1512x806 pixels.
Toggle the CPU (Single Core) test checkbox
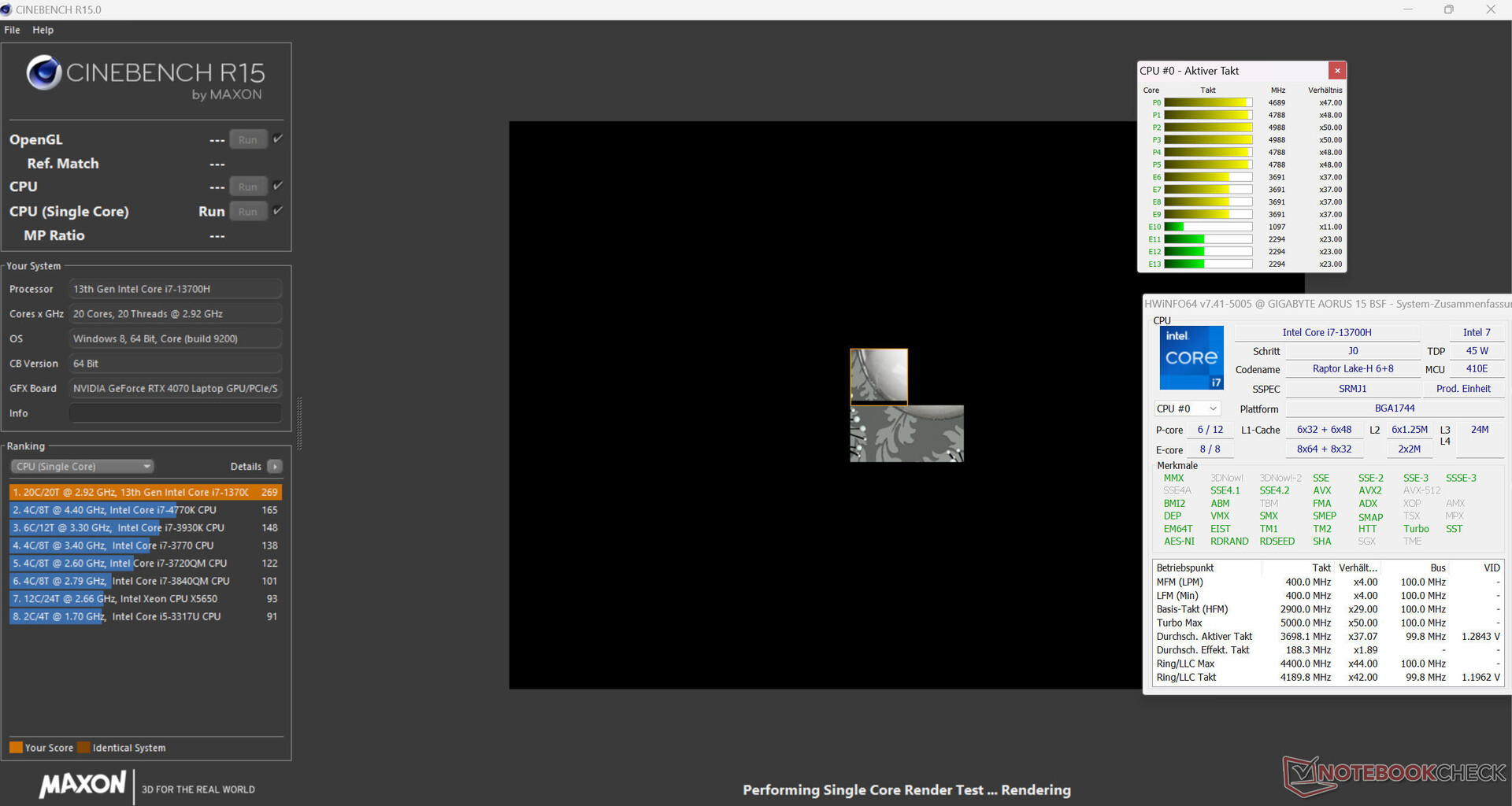(278, 210)
